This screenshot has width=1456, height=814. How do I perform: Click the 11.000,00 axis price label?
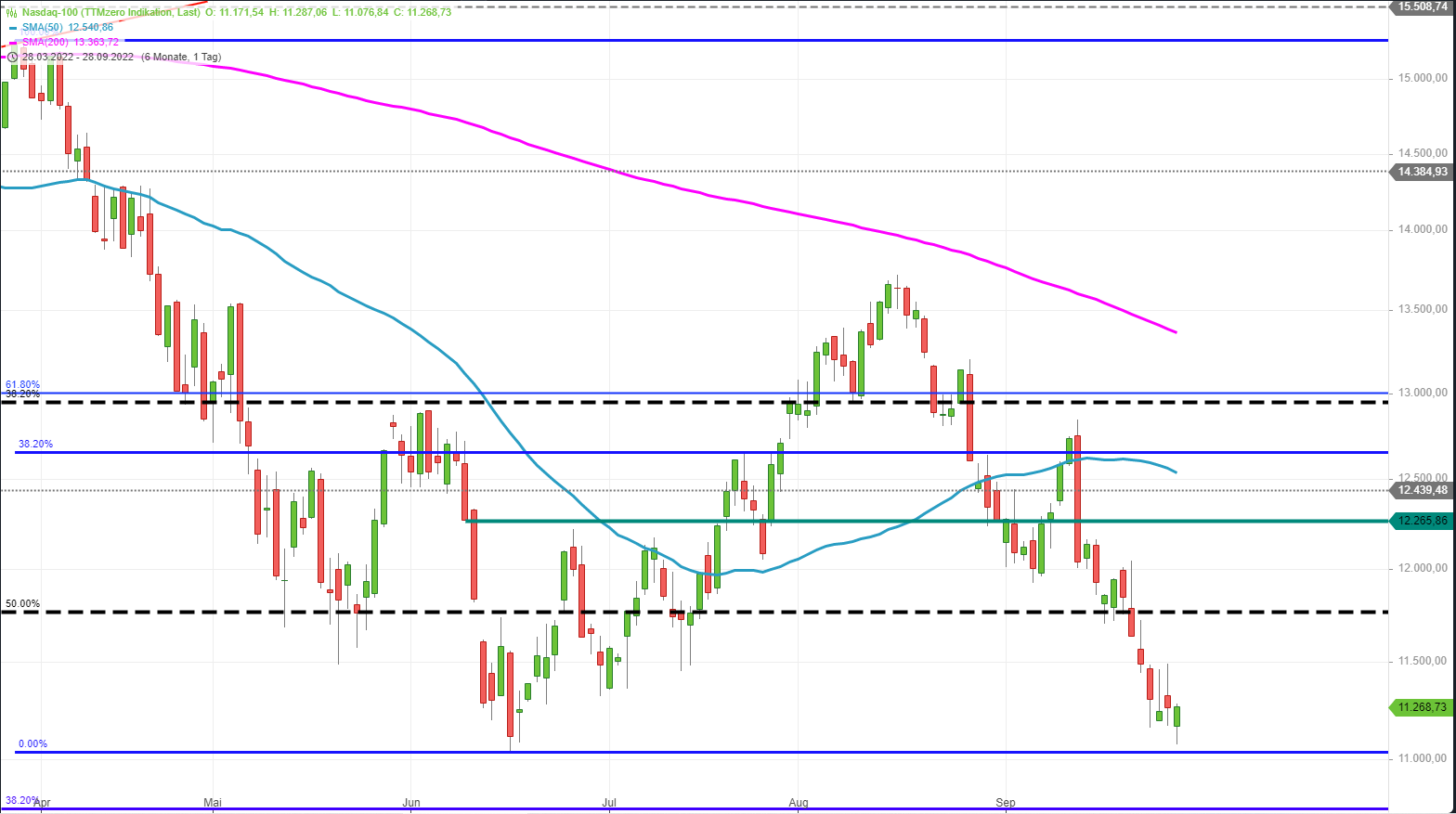pos(1423,758)
